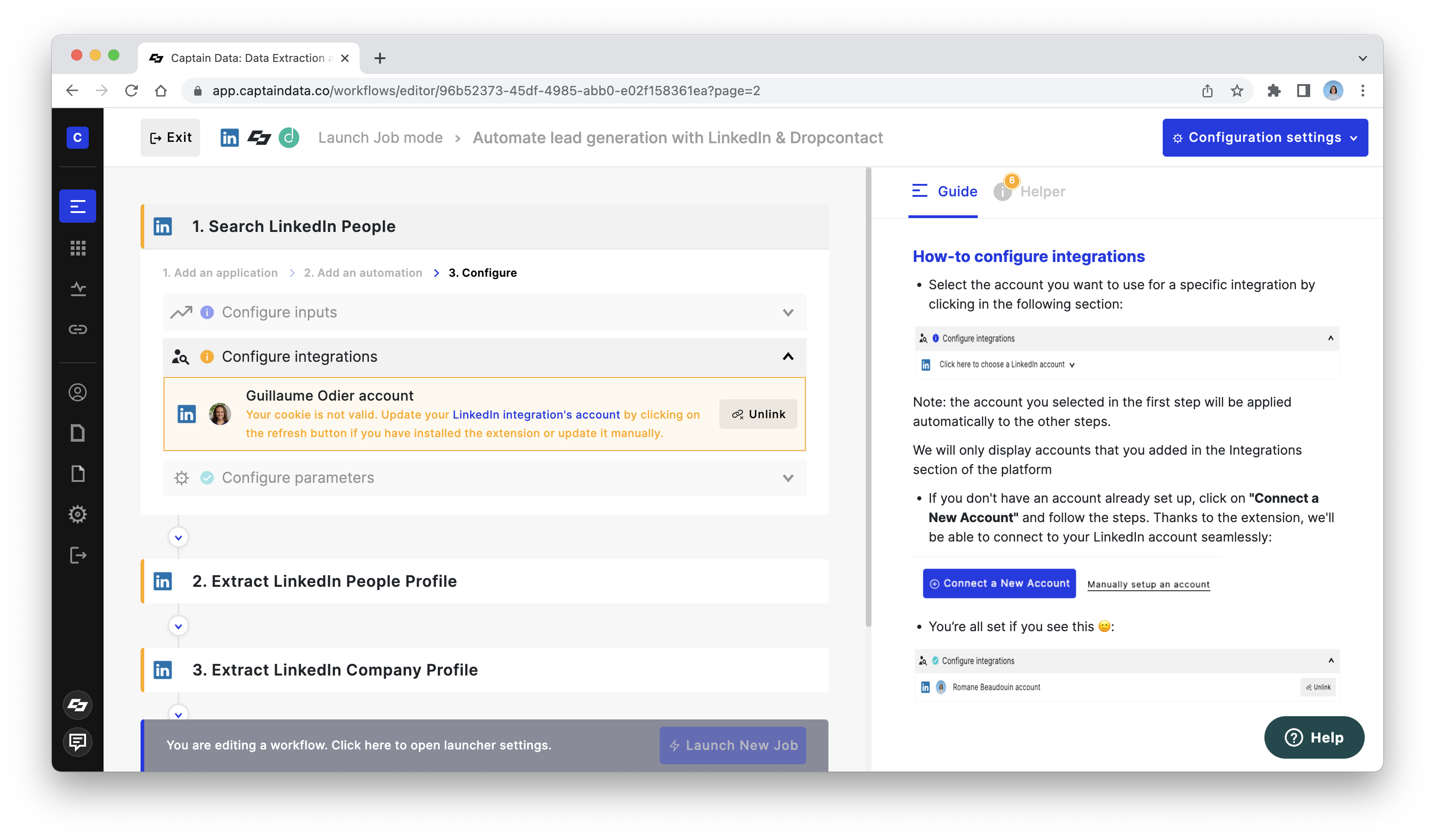Screen dimensions: 1435x840
Task: Click Launch Job mode breadcrumb
Action: tap(380, 138)
